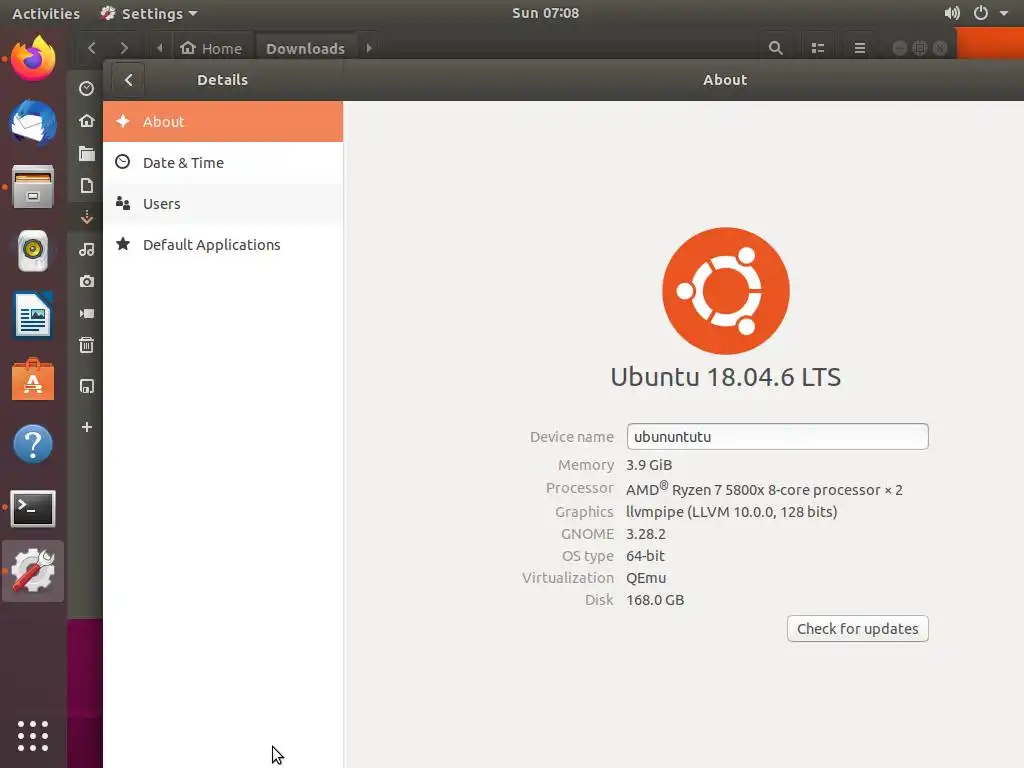The height and width of the screenshot is (768, 1024).
Task: Open Home folder in Files sidebar
Action: (86, 121)
